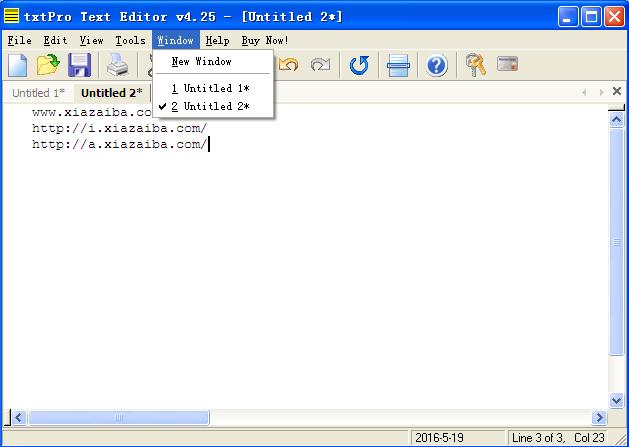Open Help via blue question mark icon
Screen dimensions: 629x447
coord(437,65)
